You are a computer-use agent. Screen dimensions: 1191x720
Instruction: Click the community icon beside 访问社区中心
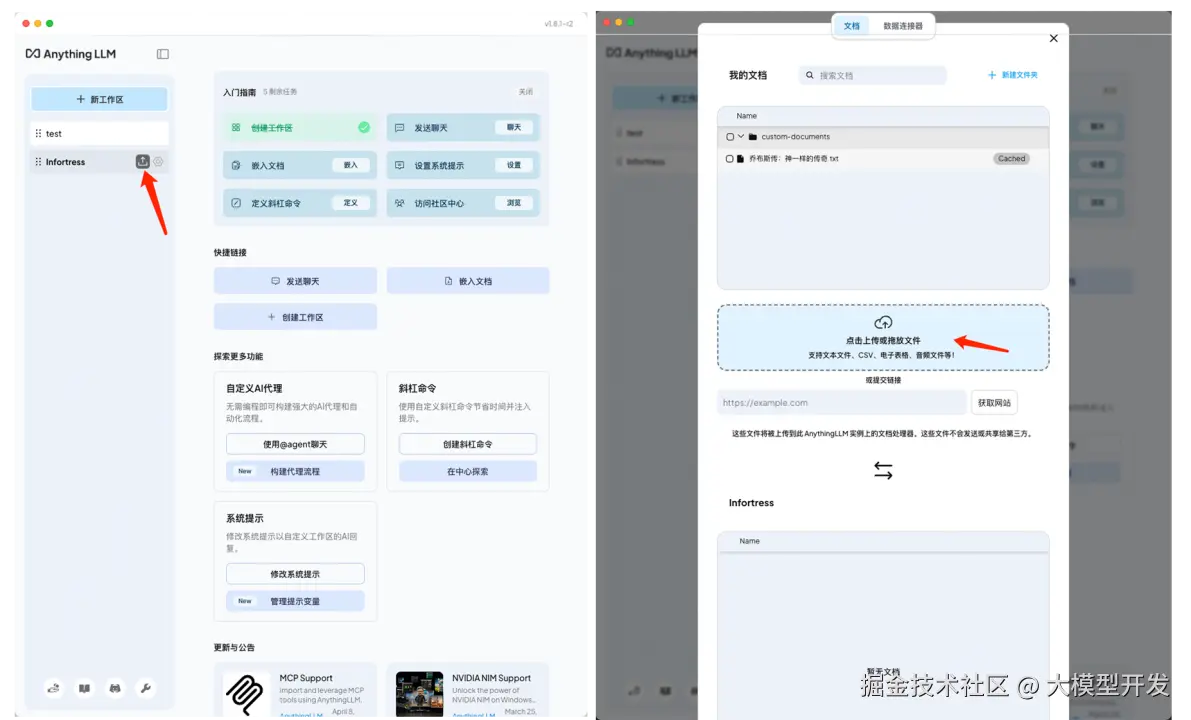pos(400,203)
